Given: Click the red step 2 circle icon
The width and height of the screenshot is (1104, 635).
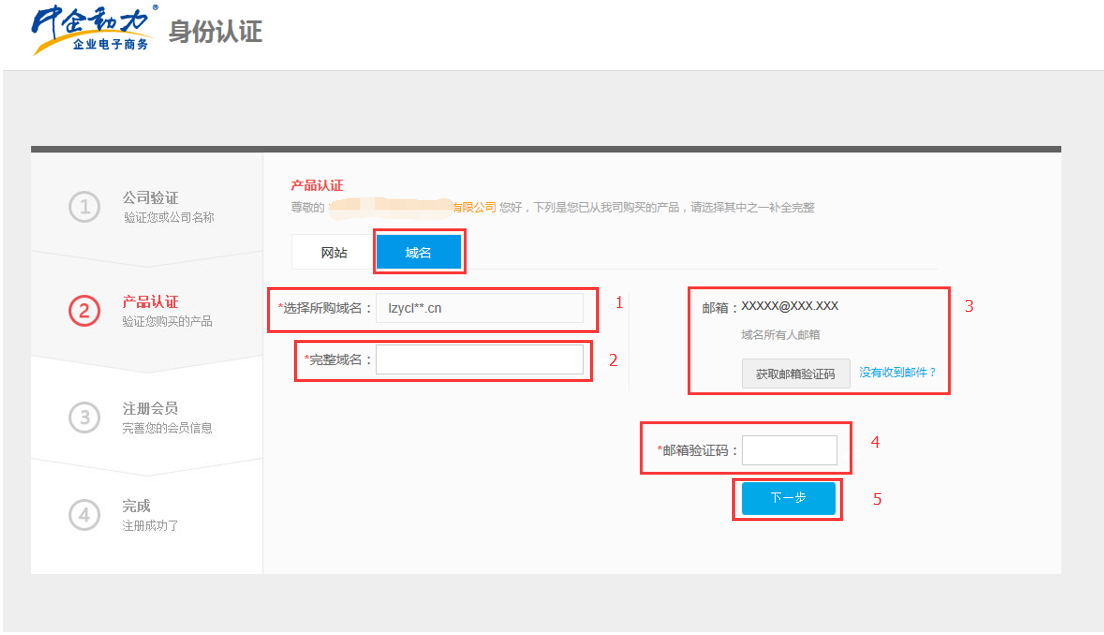Looking at the screenshot, I should pos(84,311).
